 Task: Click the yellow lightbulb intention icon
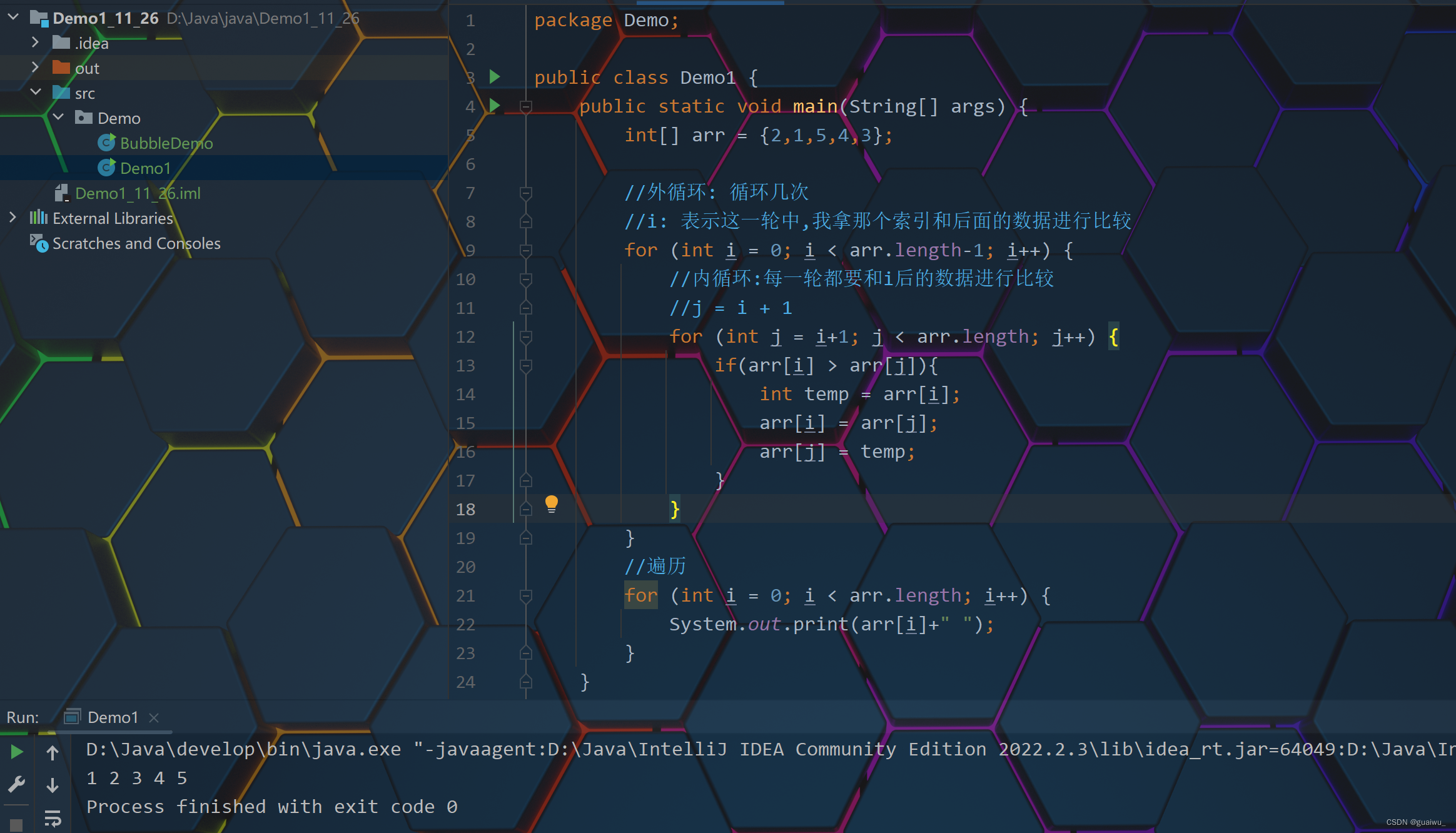point(551,504)
